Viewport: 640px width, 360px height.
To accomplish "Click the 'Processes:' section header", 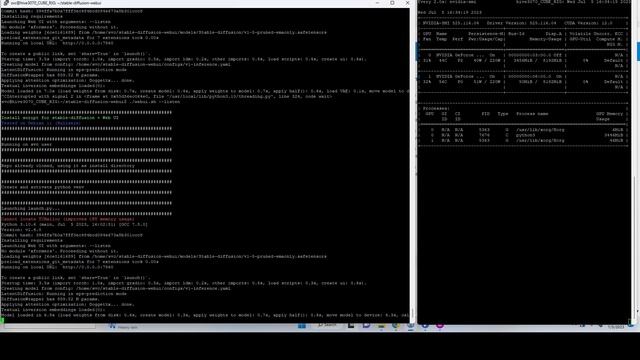I will pyautogui.click(x=436, y=109).
